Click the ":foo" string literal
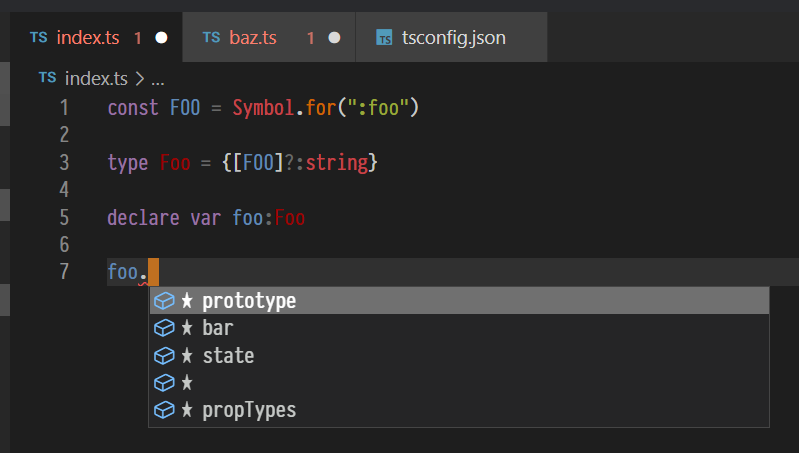This screenshot has width=799, height=453. pyautogui.click(x=378, y=108)
